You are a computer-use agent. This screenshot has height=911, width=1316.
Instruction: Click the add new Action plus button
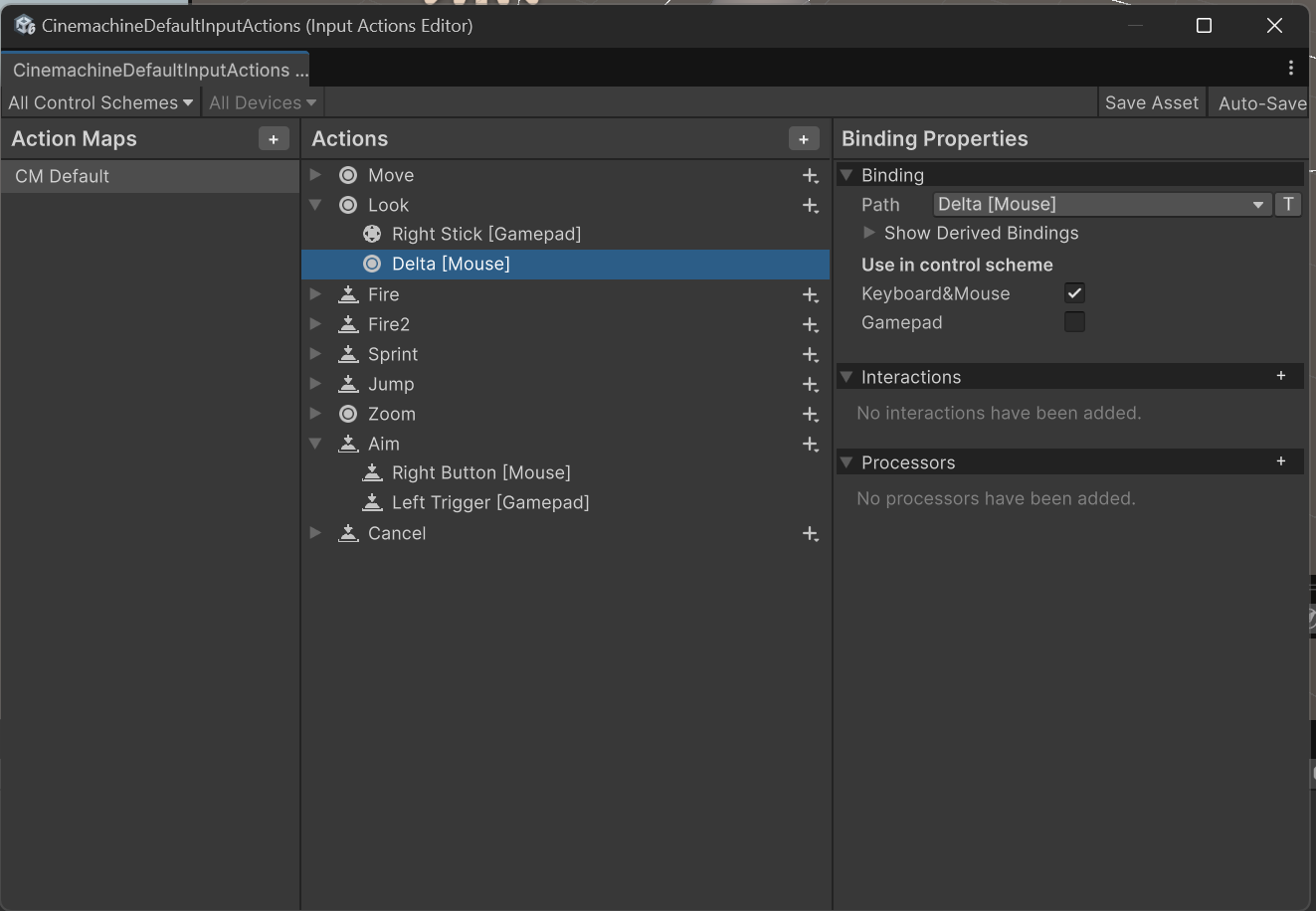coord(803,139)
